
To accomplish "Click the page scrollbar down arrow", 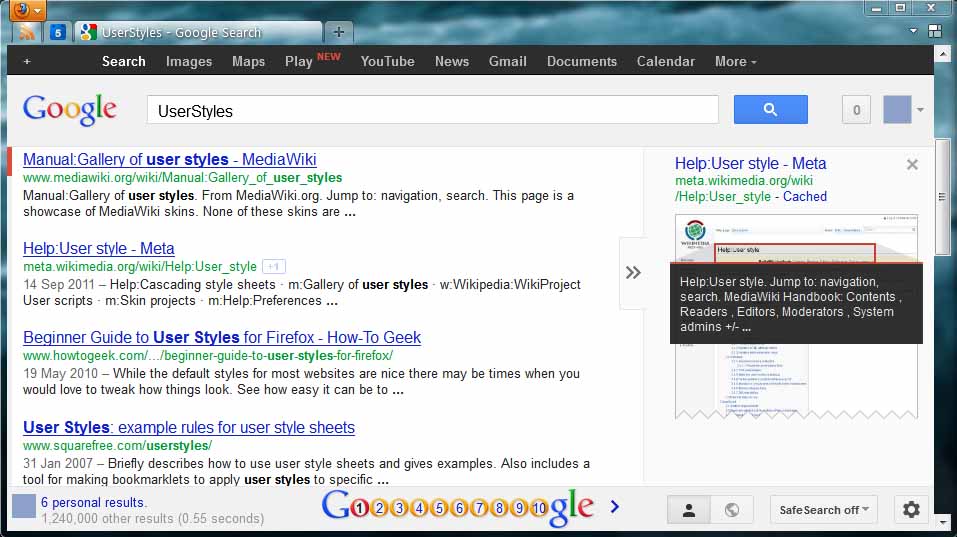I will (x=942, y=523).
